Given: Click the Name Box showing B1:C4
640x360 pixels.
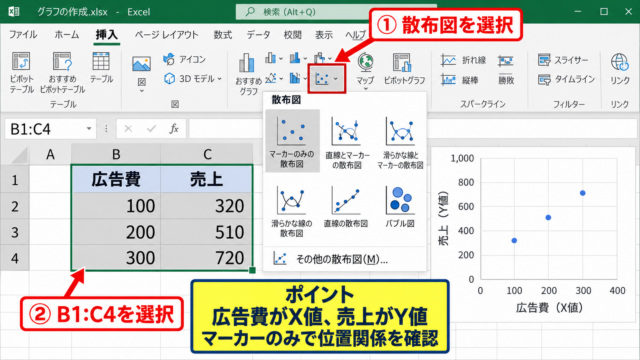Looking at the screenshot, I should pyautogui.click(x=51, y=129).
